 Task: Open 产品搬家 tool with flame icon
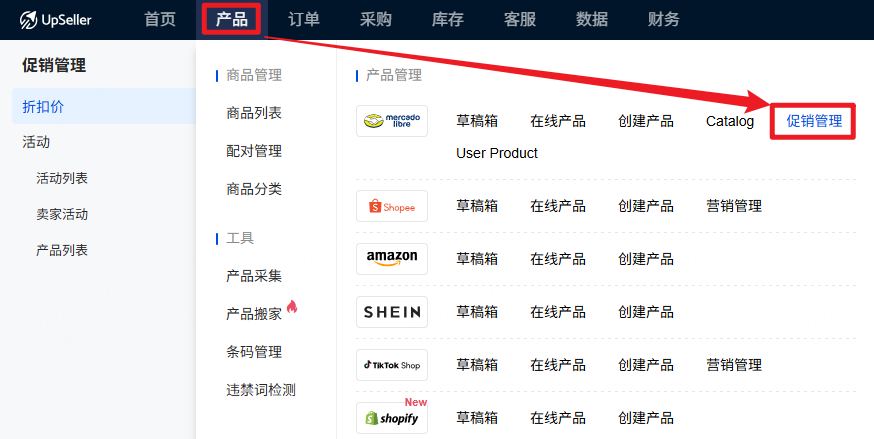254,314
